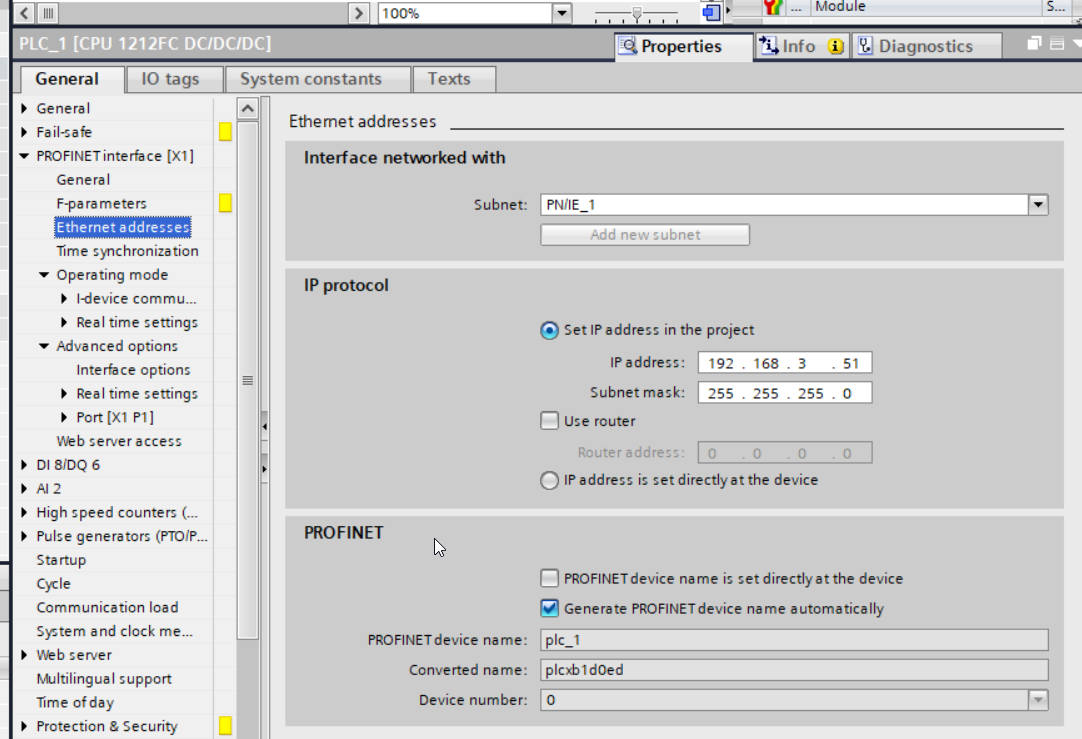Click the Converted name field
This screenshot has height=739, width=1082.
pyautogui.click(x=794, y=670)
